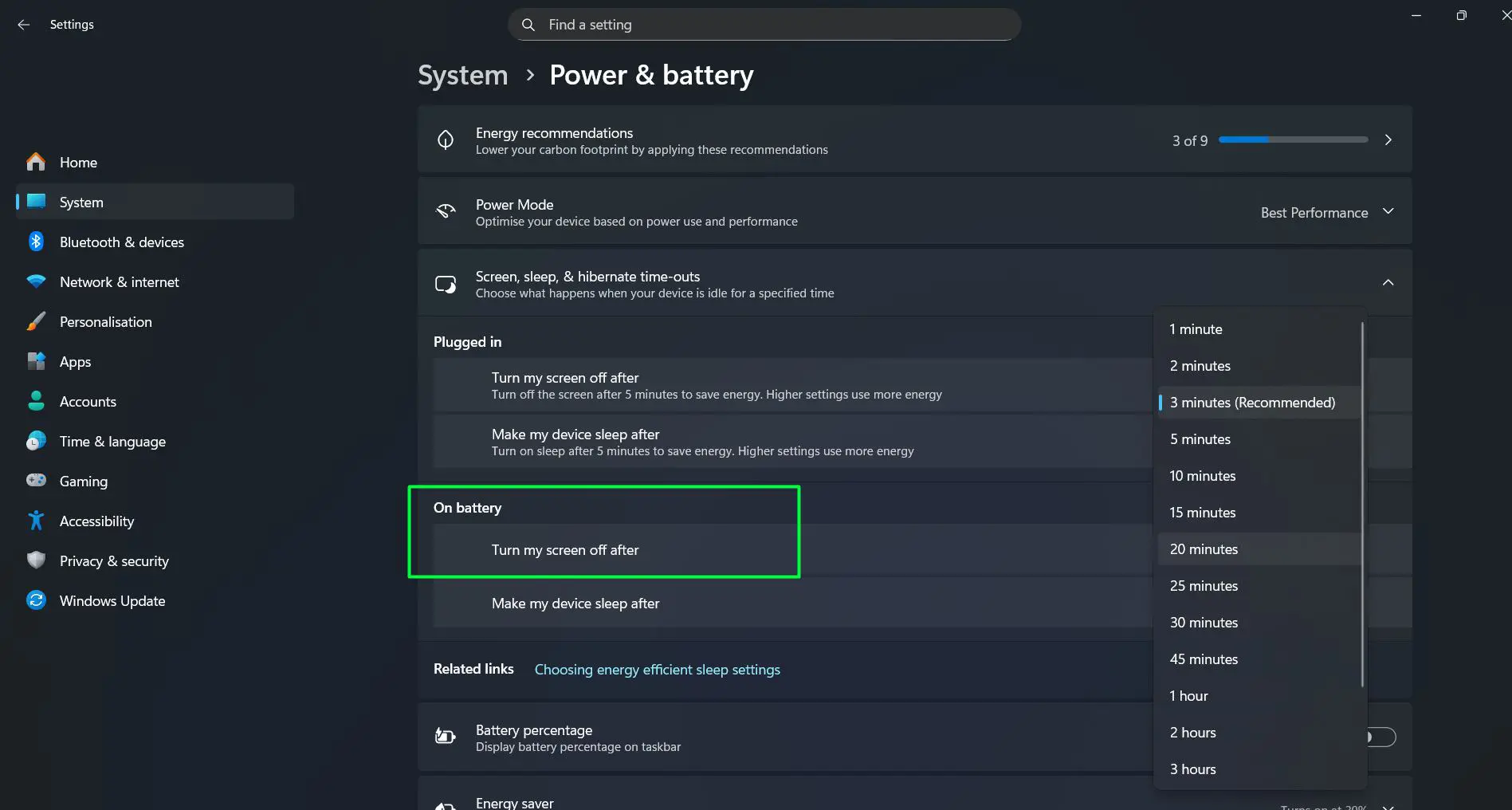Collapse the Screen, sleep & hibernate section
Screen dimensions: 1512x810
pos(1388,282)
